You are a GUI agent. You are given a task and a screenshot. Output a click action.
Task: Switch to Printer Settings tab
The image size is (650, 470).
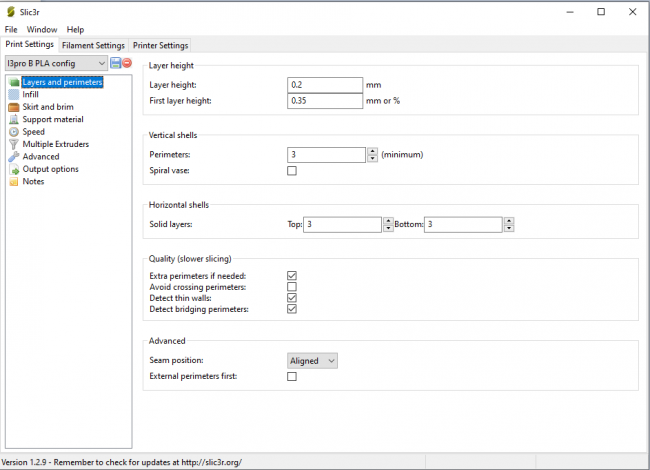click(160, 45)
